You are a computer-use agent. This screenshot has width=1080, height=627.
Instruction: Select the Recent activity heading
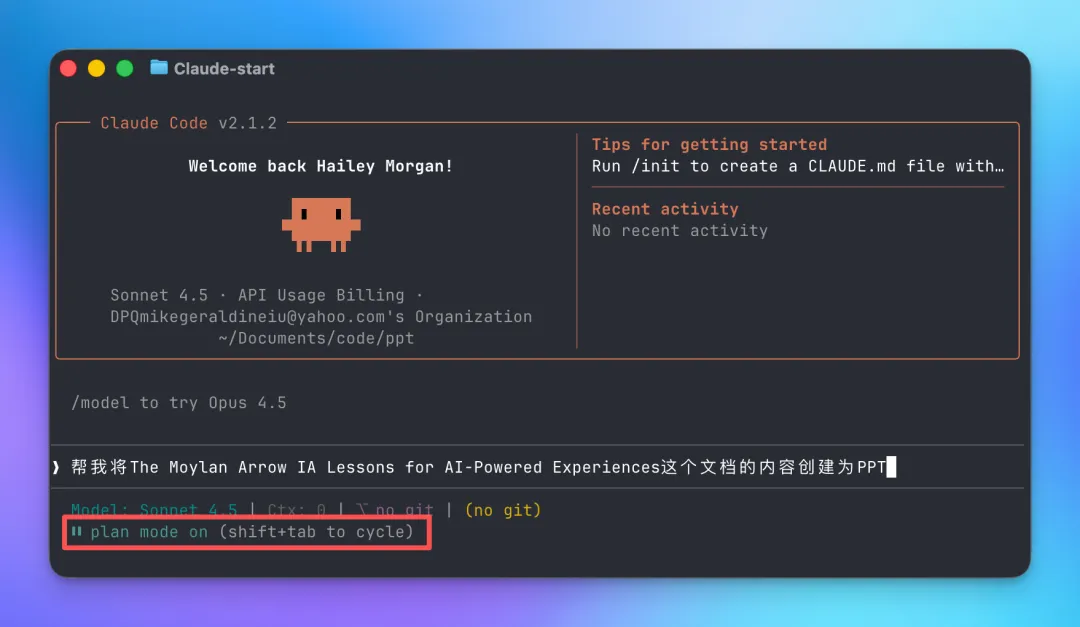(x=665, y=209)
